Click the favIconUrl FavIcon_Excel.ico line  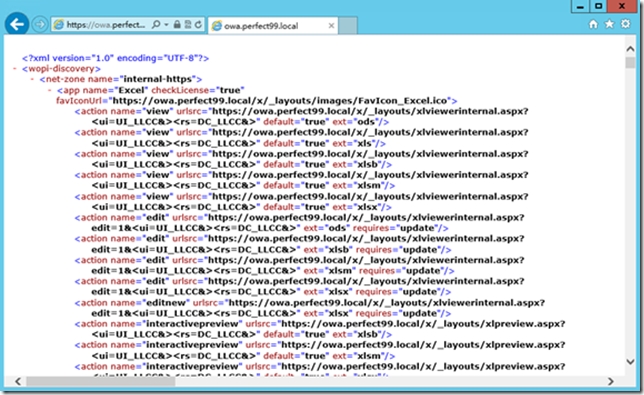[x=257, y=101]
